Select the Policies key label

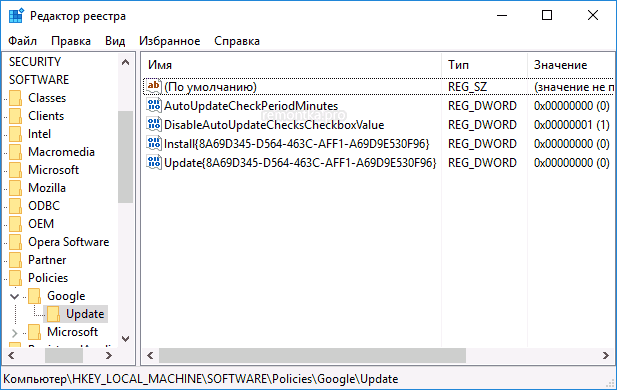(48, 278)
